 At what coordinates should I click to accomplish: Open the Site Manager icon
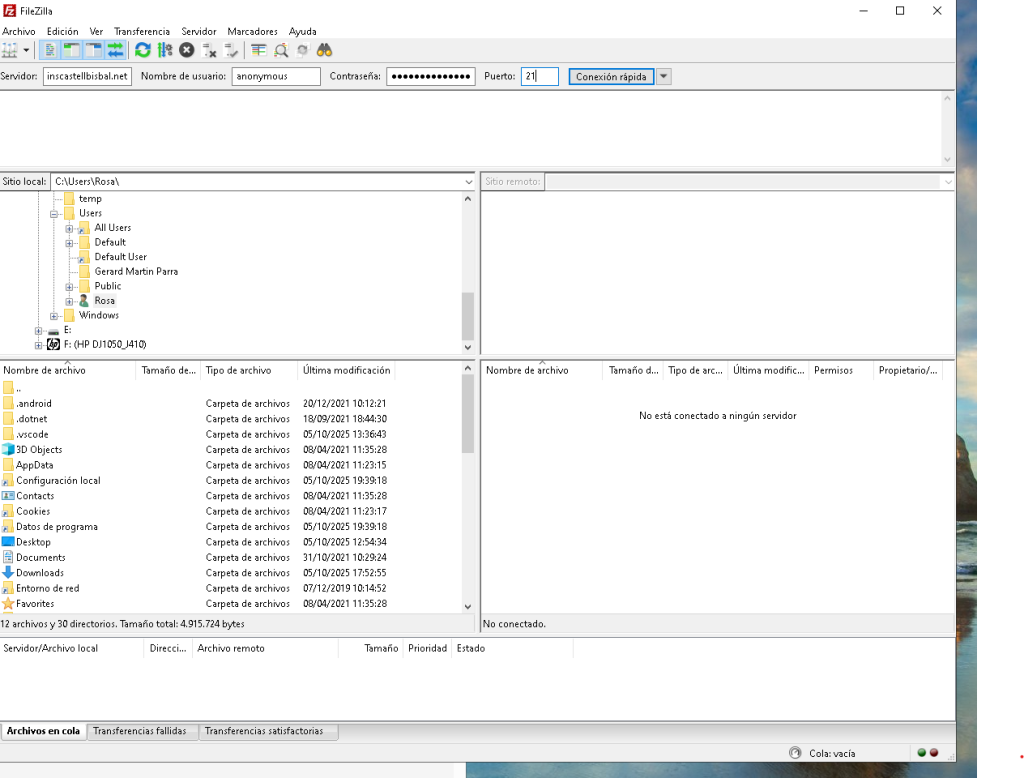point(11,50)
